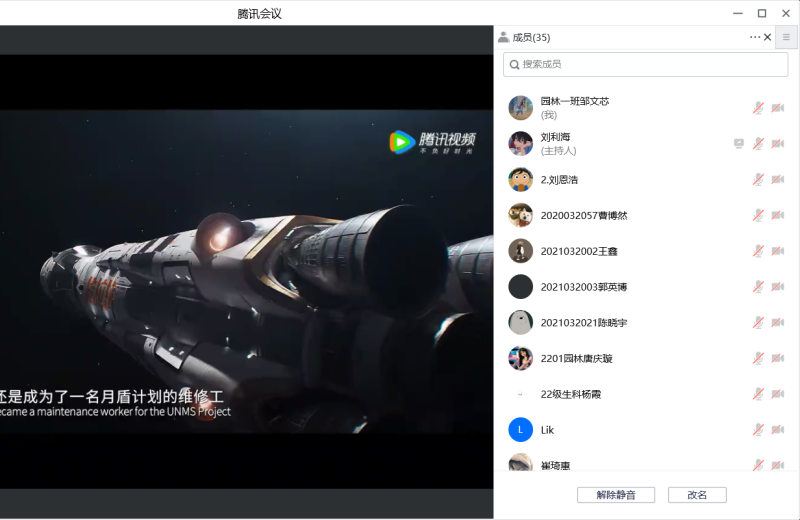Viewport: 800px width, 520px height.
Task: Click the camera icon for 园林一班邹文芯
Action: (x=778, y=108)
